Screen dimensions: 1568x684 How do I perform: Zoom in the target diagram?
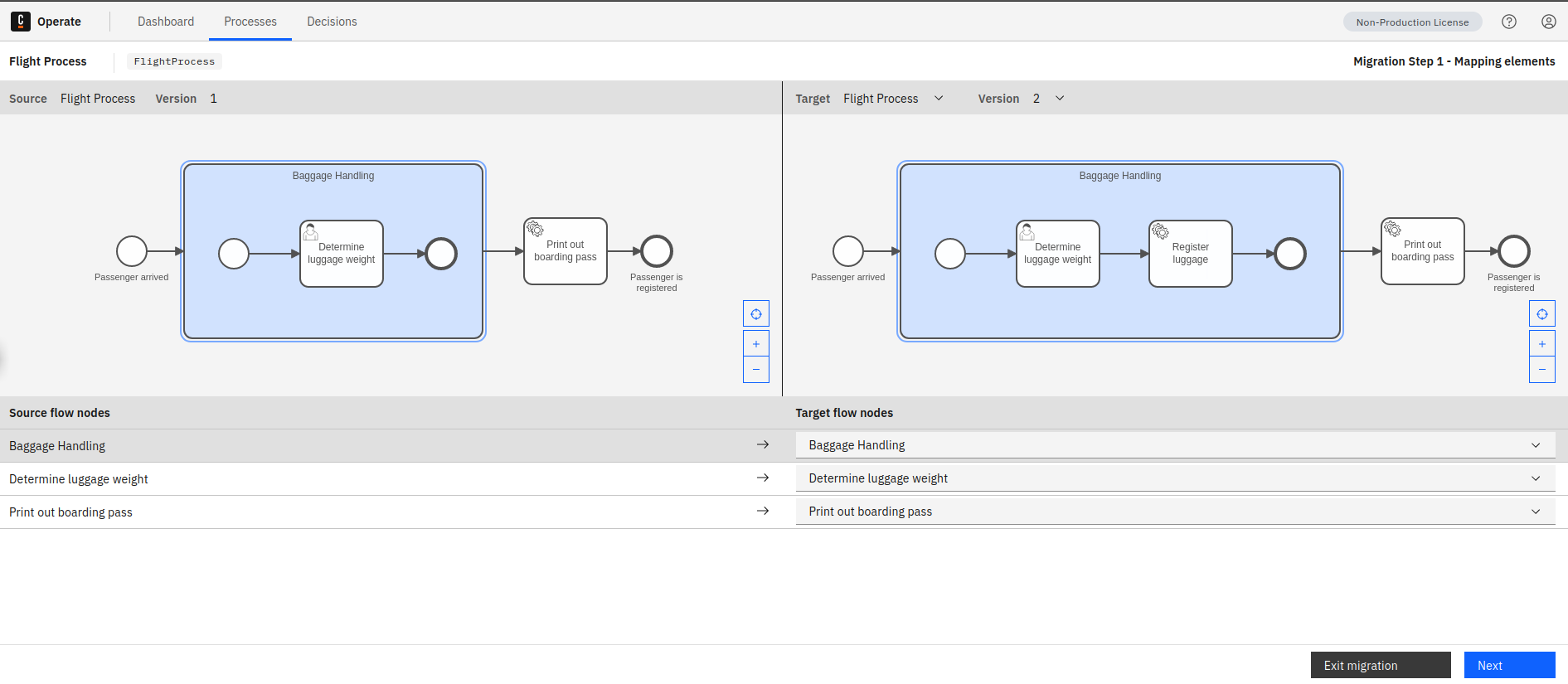point(1542,343)
